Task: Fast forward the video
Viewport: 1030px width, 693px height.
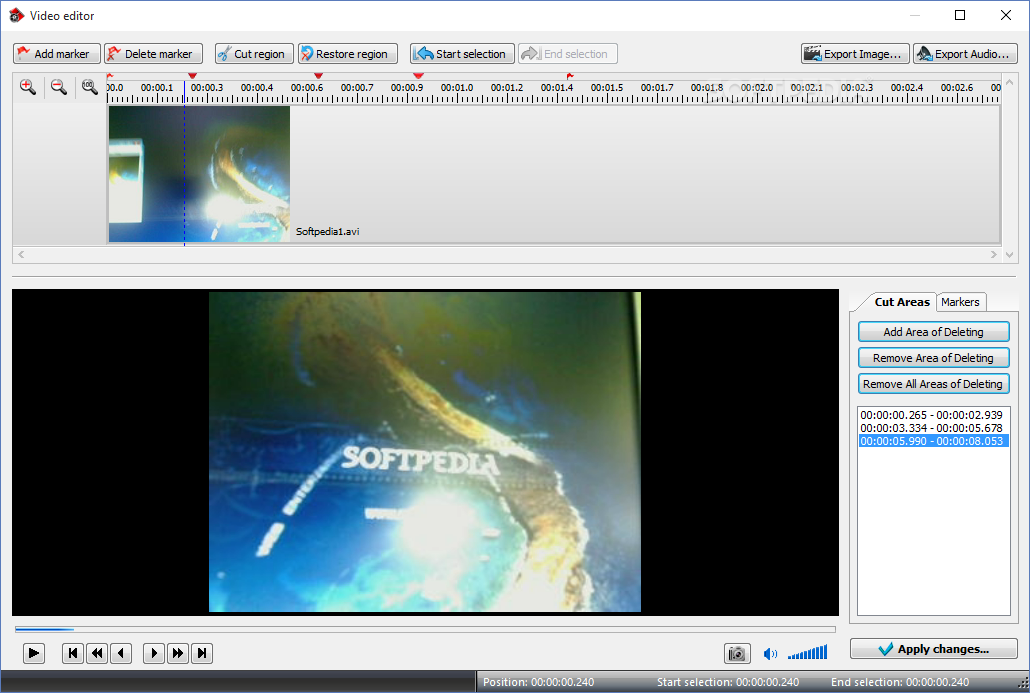Action: coord(177,653)
